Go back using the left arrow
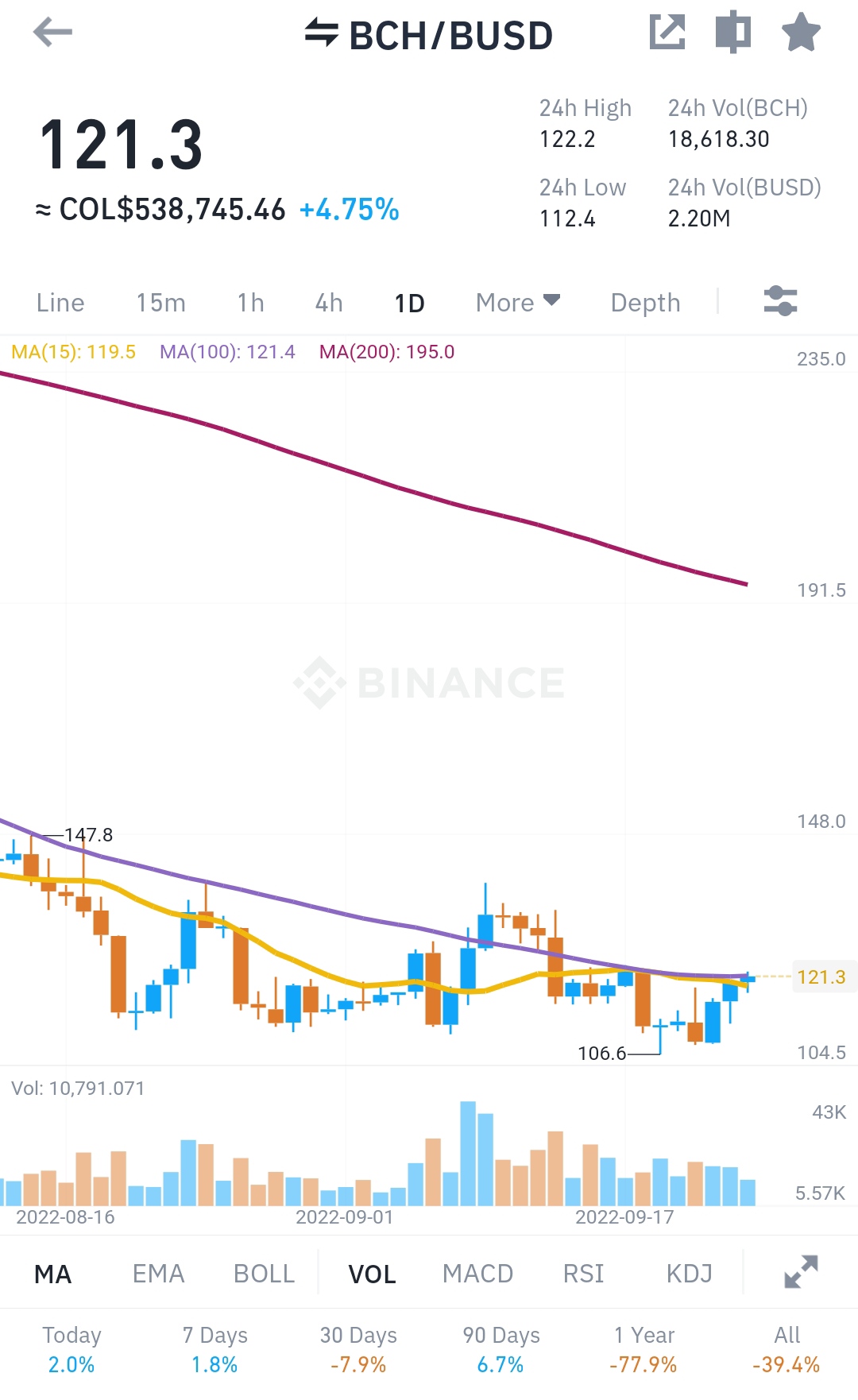 point(52,33)
